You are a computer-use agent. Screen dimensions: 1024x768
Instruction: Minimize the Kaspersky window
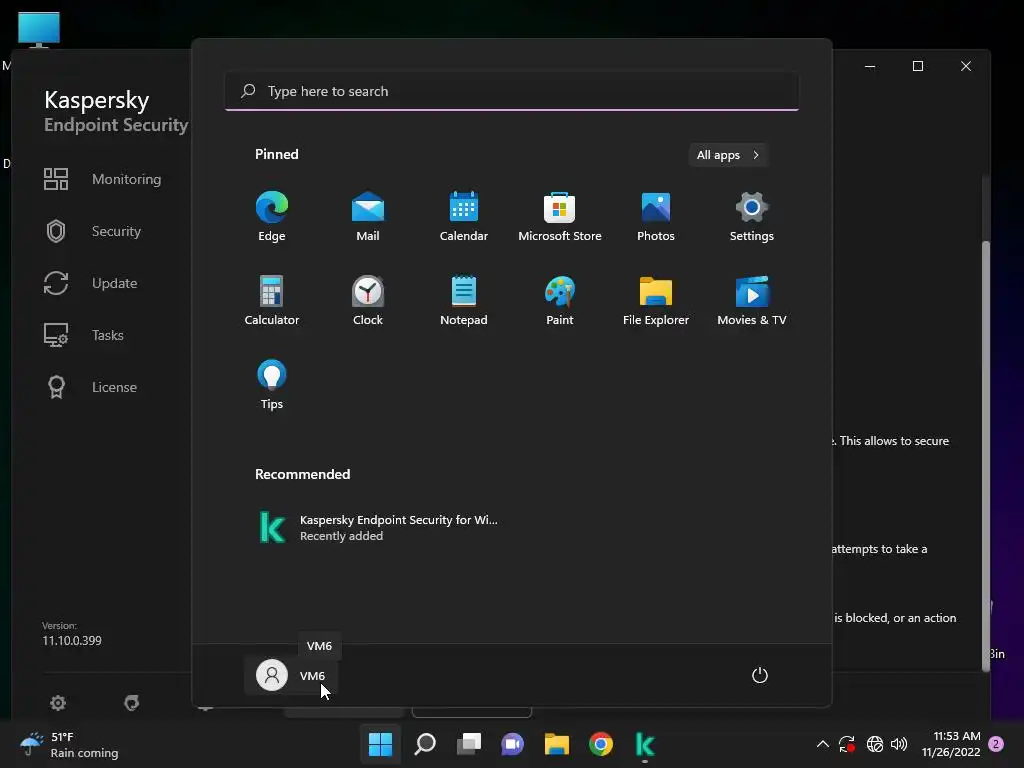coord(870,66)
